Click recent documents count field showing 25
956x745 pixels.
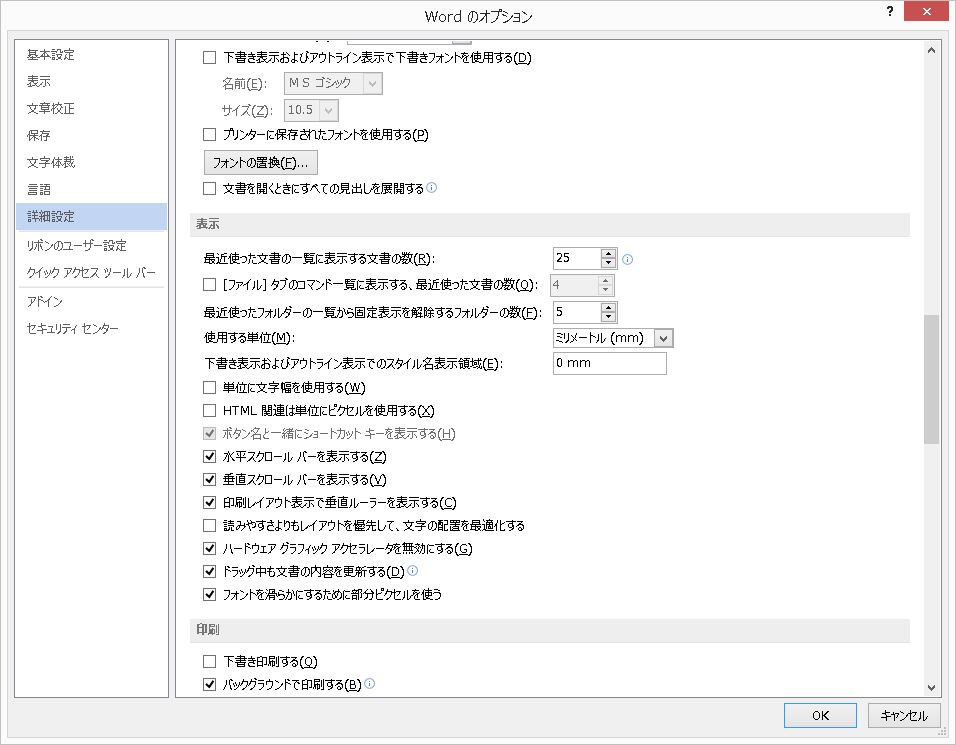click(x=577, y=258)
